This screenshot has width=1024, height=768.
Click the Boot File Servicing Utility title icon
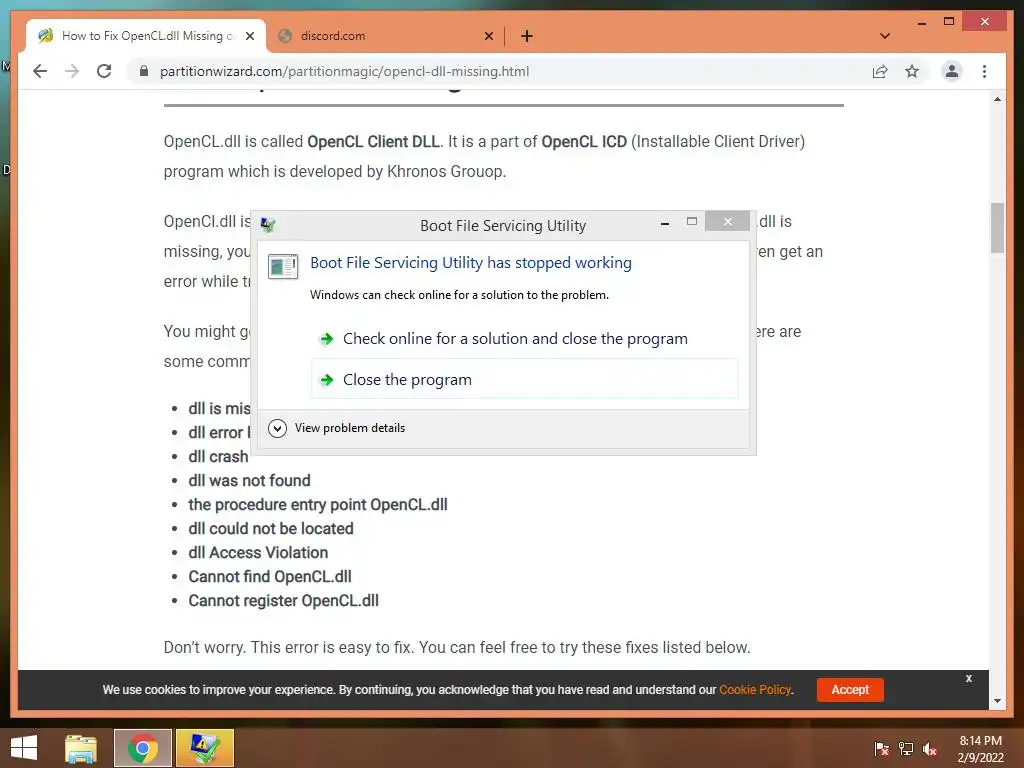(268, 225)
